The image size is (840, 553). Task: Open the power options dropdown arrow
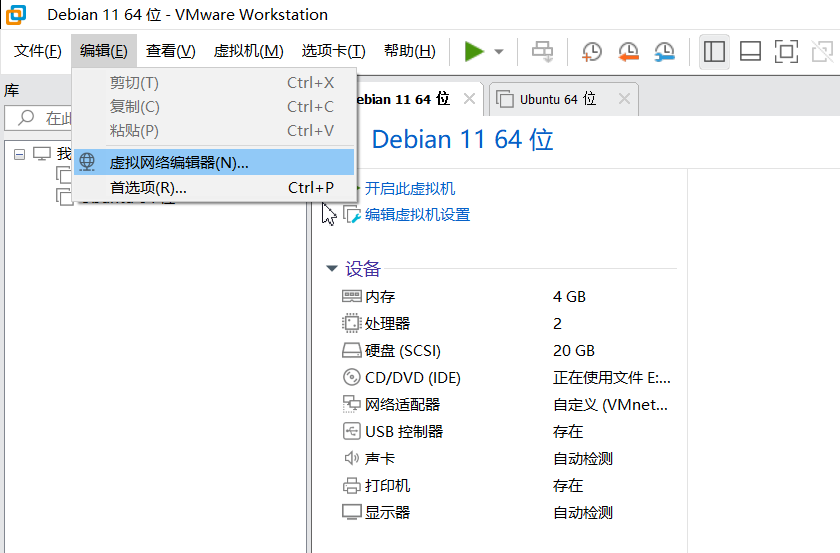pos(499,52)
